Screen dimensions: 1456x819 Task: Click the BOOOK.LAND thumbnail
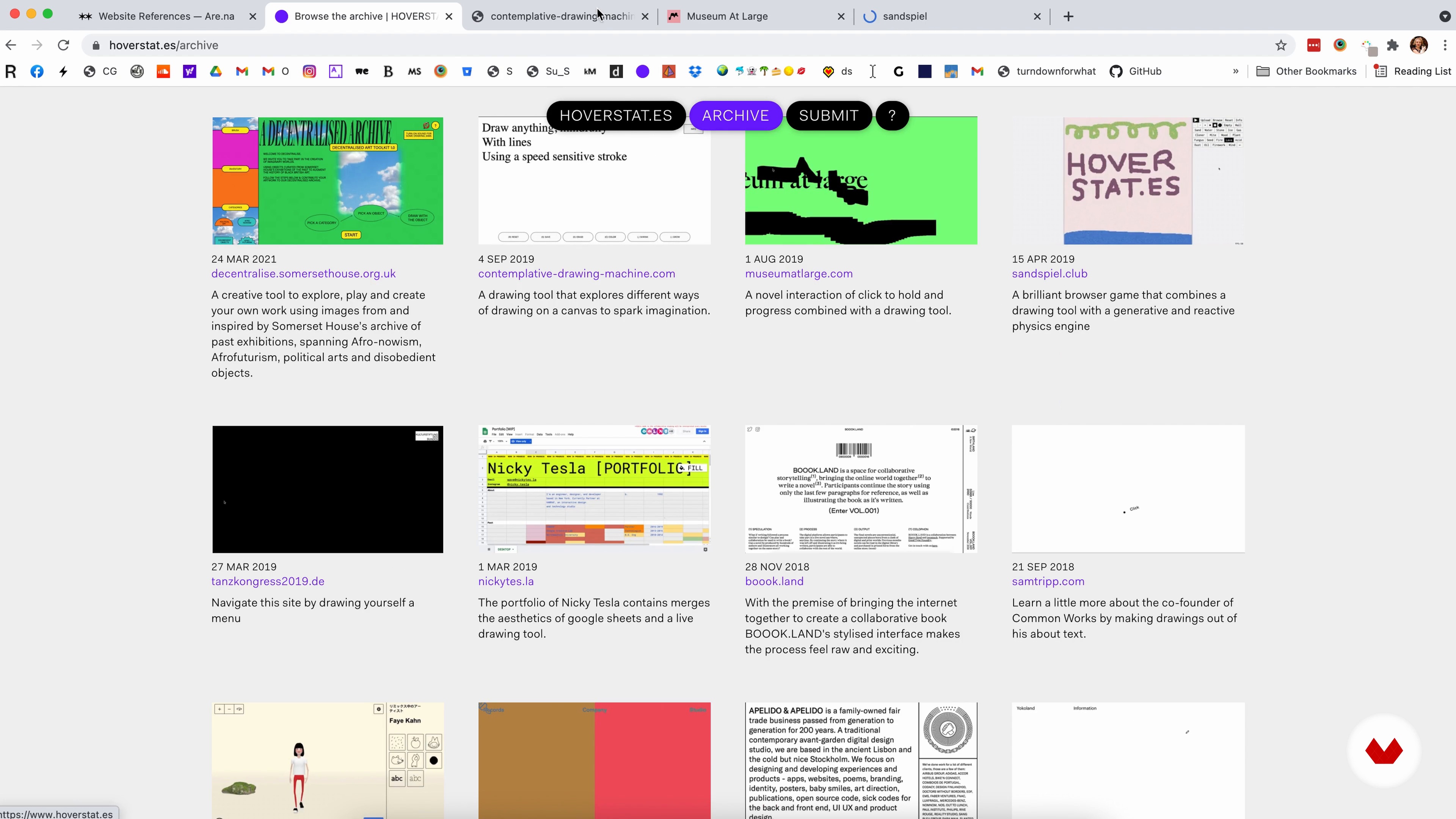[861, 489]
